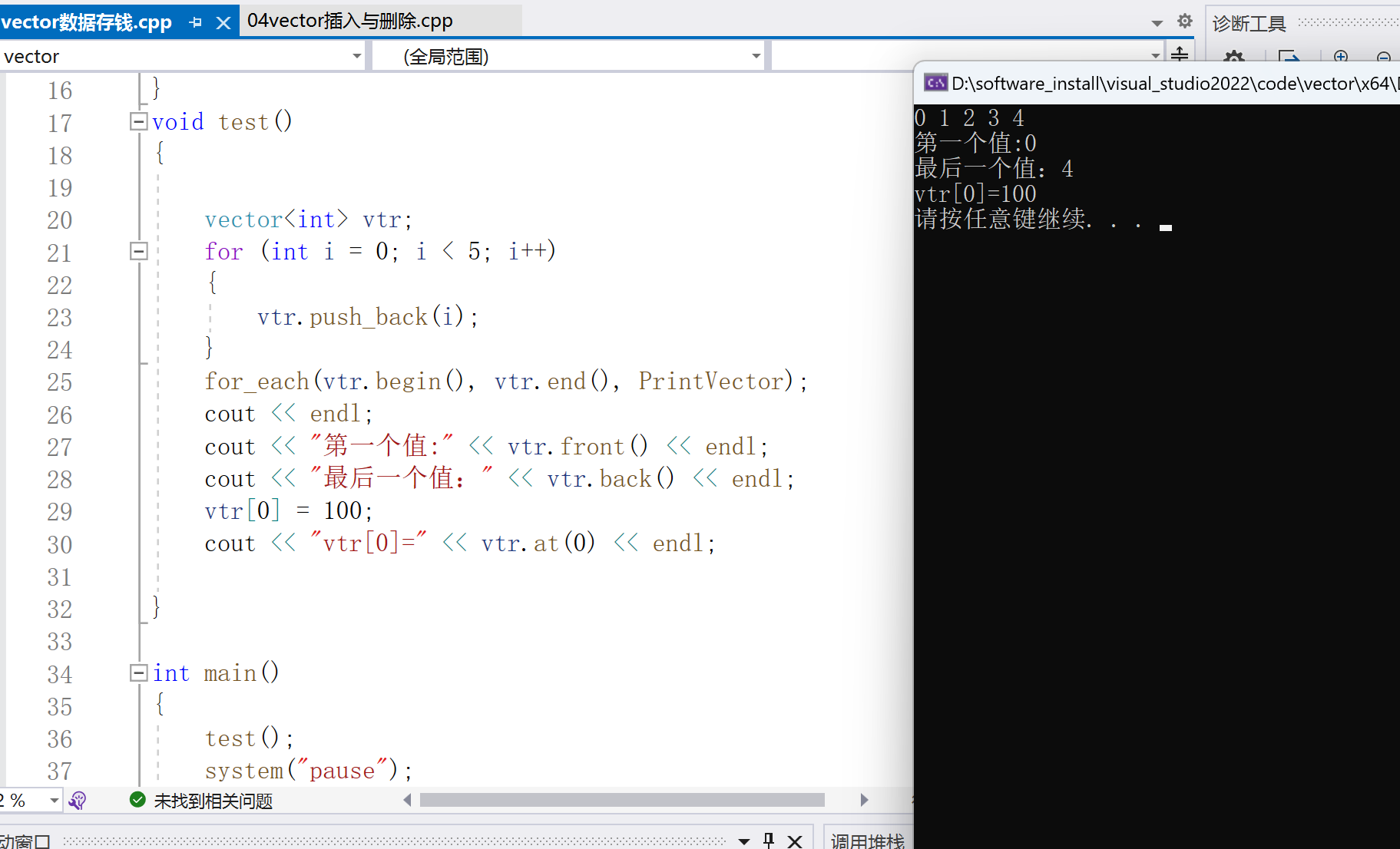Viewport: 1400px width, 849px height.
Task: Open the zoom percentage dropdown
Action: point(54,801)
